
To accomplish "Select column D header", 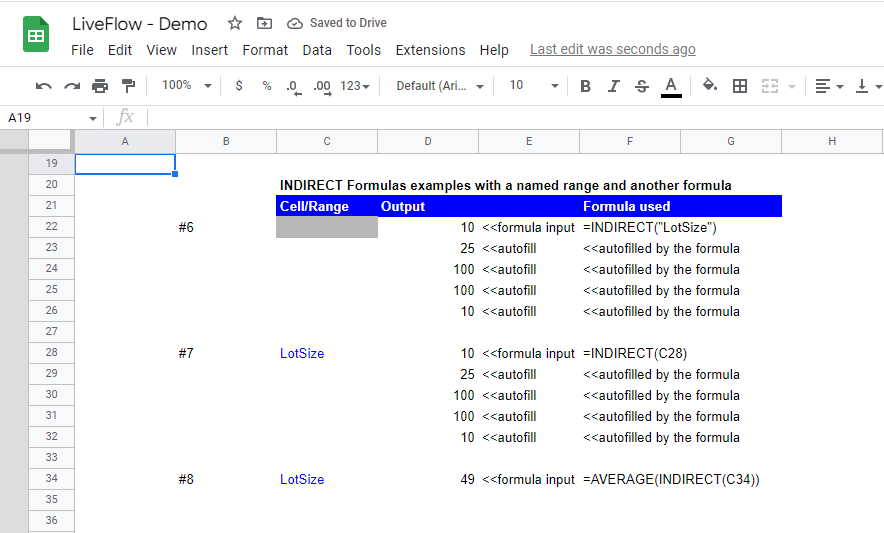I will (x=428, y=142).
